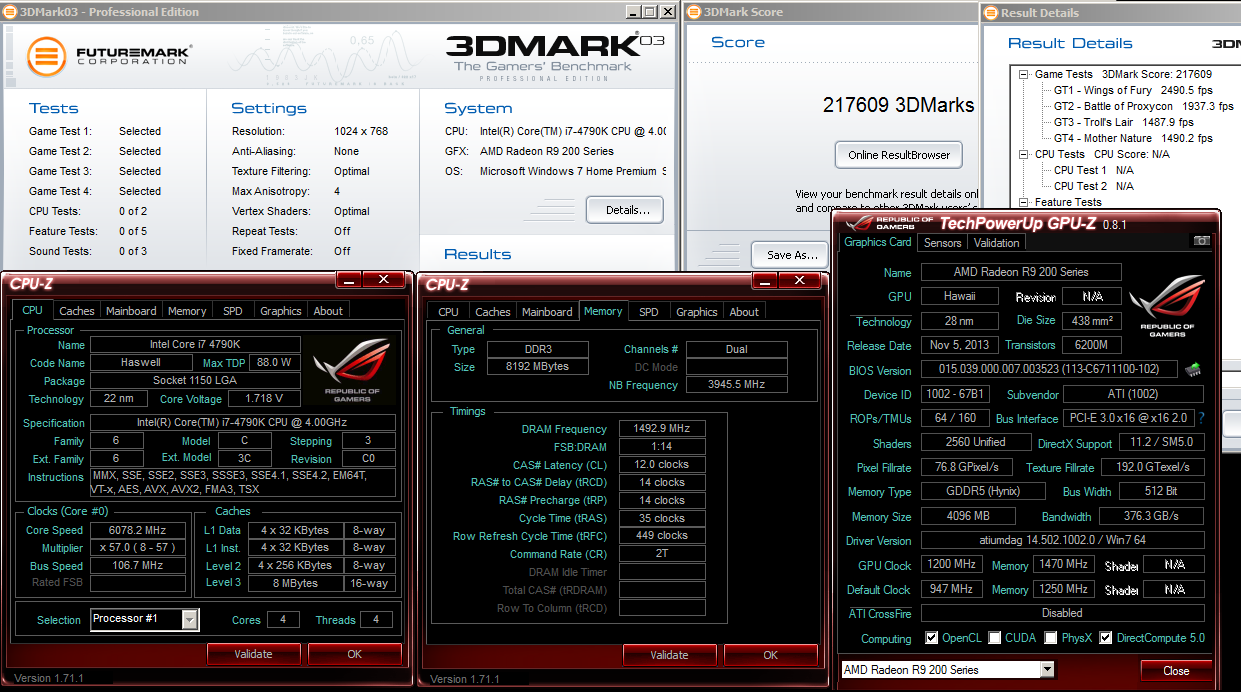1241x692 pixels.
Task: Select the CPU Test 2 N/A row
Action: pos(1094,186)
